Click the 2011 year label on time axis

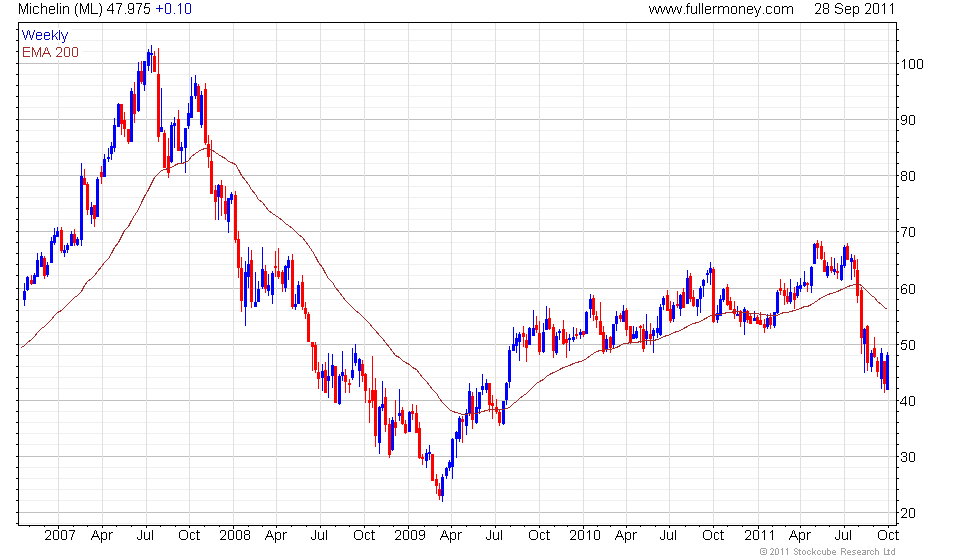point(759,535)
